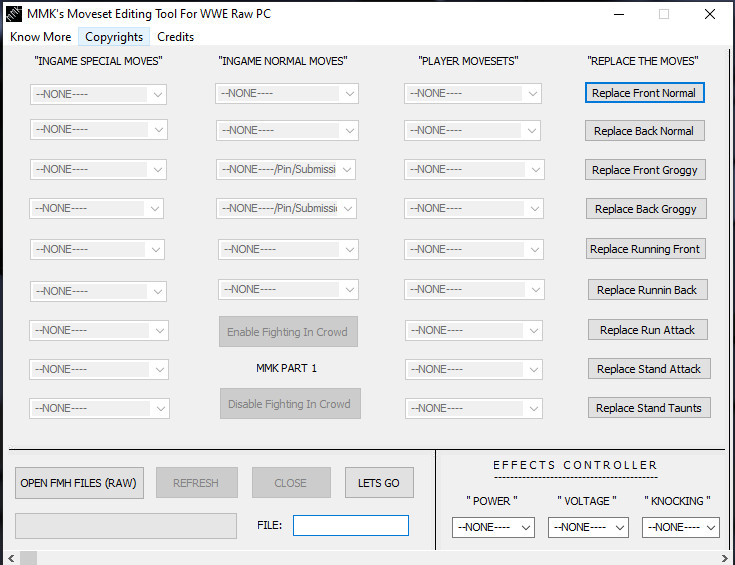Click the left arrow of horizontal scrollbar
The width and height of the screenshot is (735, 565).
click(x=11, y=558)
